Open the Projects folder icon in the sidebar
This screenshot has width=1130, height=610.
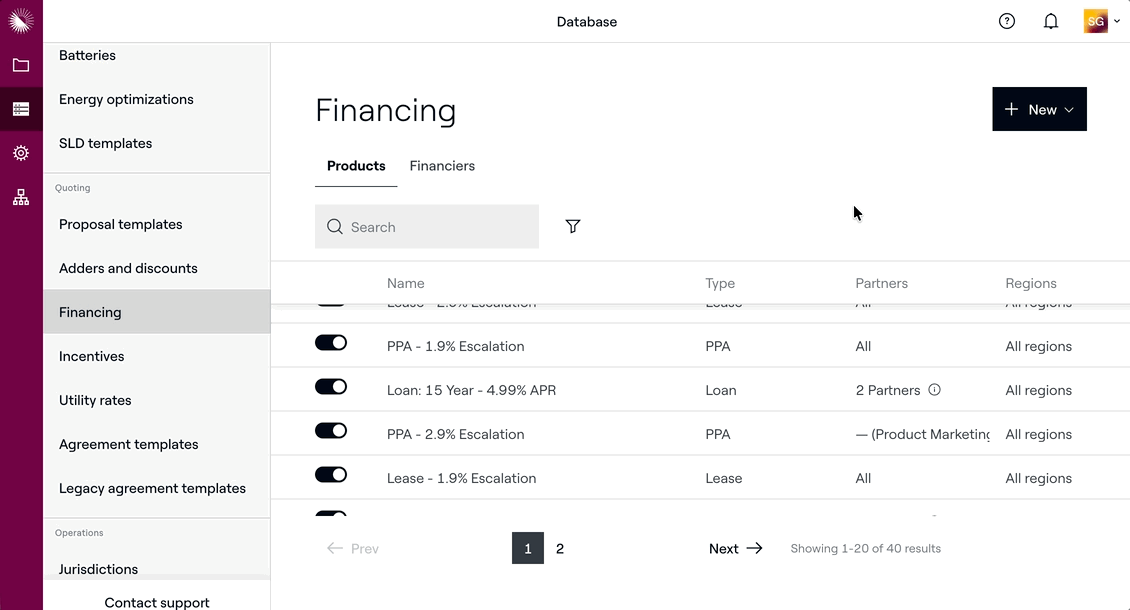[x=21, y=66]
